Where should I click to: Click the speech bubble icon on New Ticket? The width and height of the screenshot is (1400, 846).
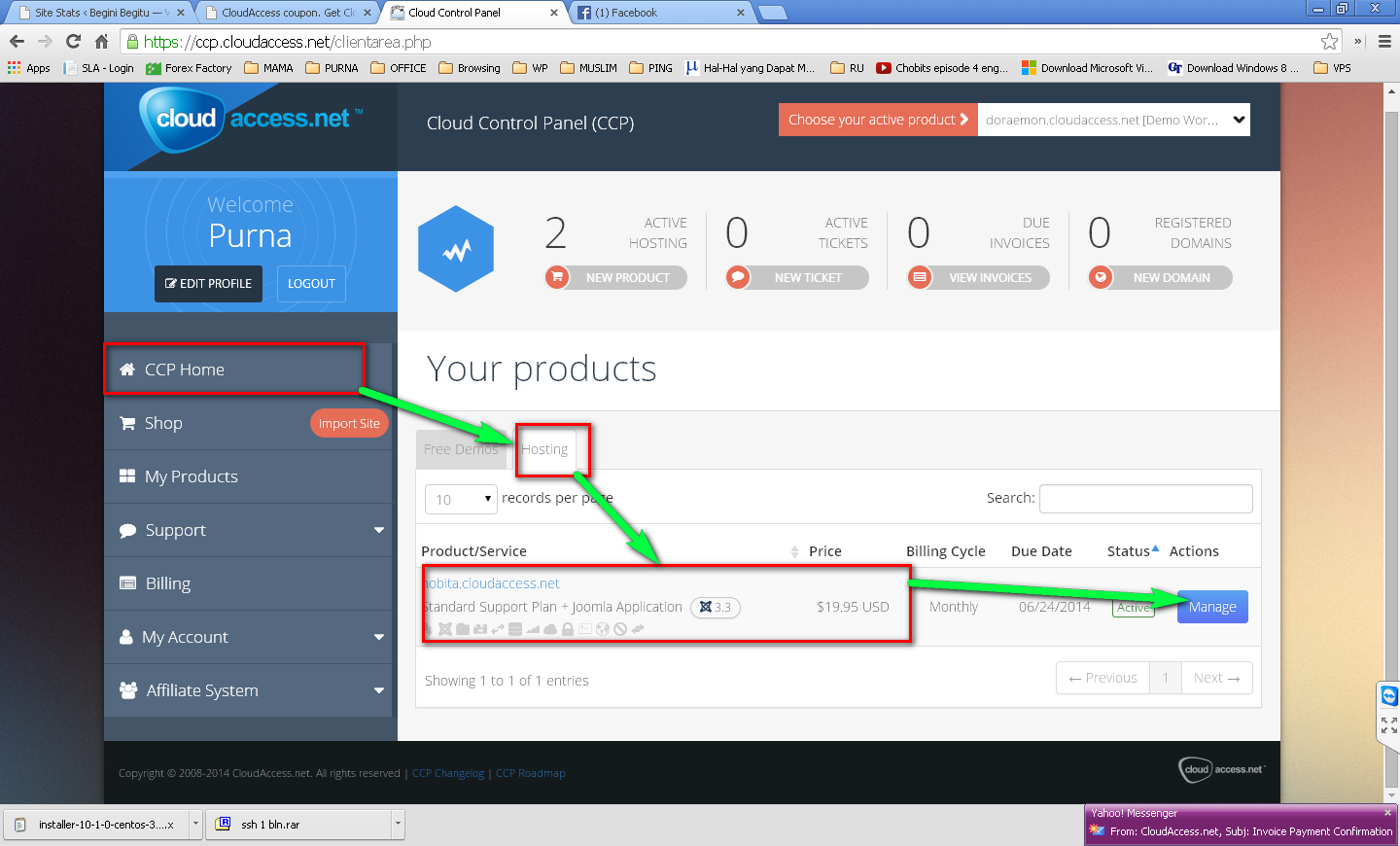(x=738, y=277)
